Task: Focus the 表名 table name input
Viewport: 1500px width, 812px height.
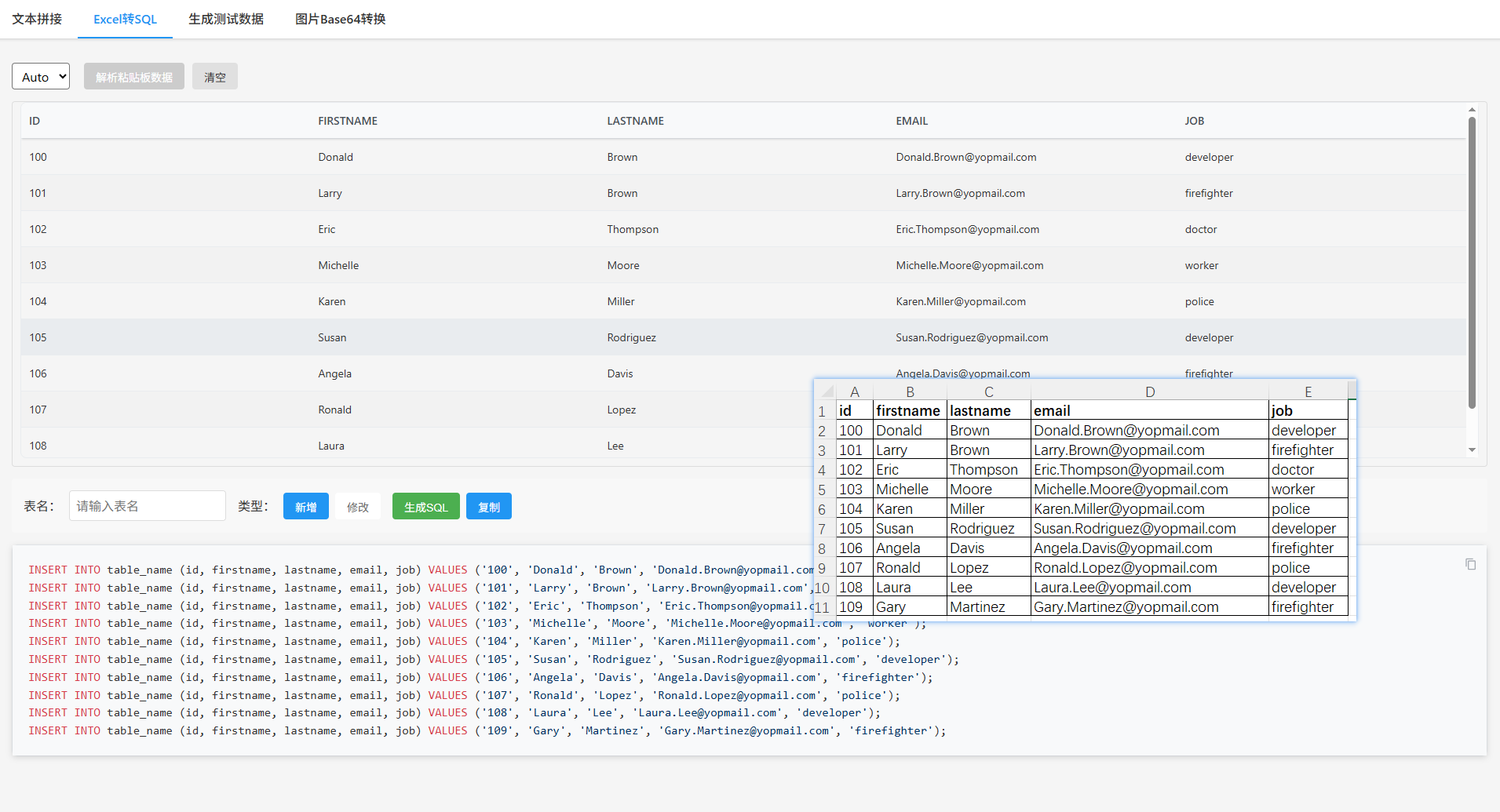Action: pyautogui.click(x=148, y=506)
